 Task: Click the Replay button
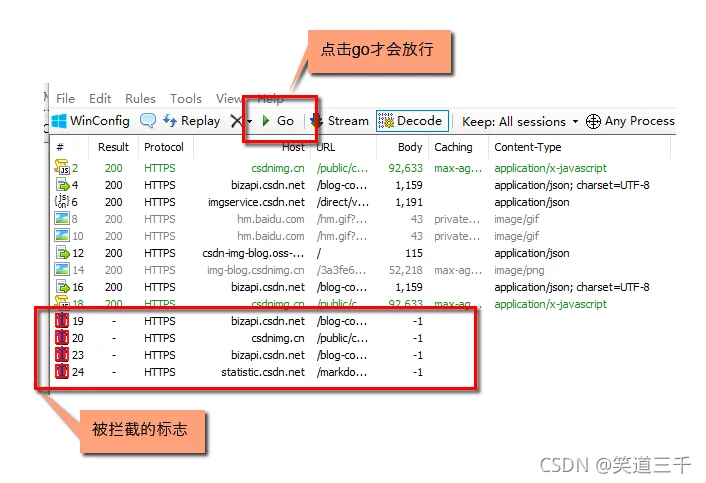click(x=191, y=121)
